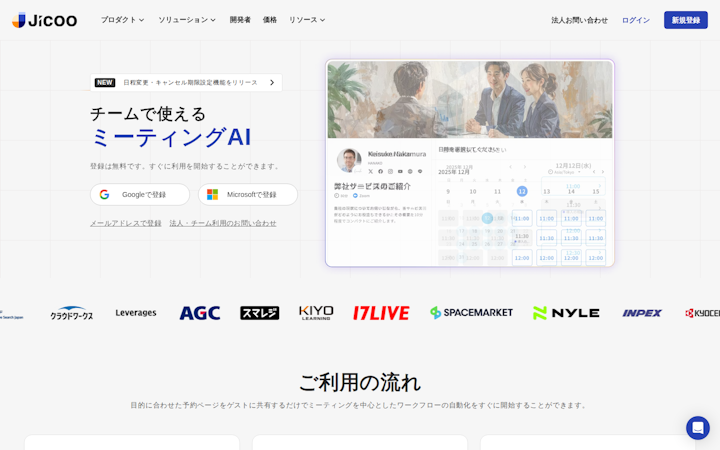Viewport: 720px width, 450px height.
Task: Register with the Googleで登録 button
Action: [x=140, y=195]
